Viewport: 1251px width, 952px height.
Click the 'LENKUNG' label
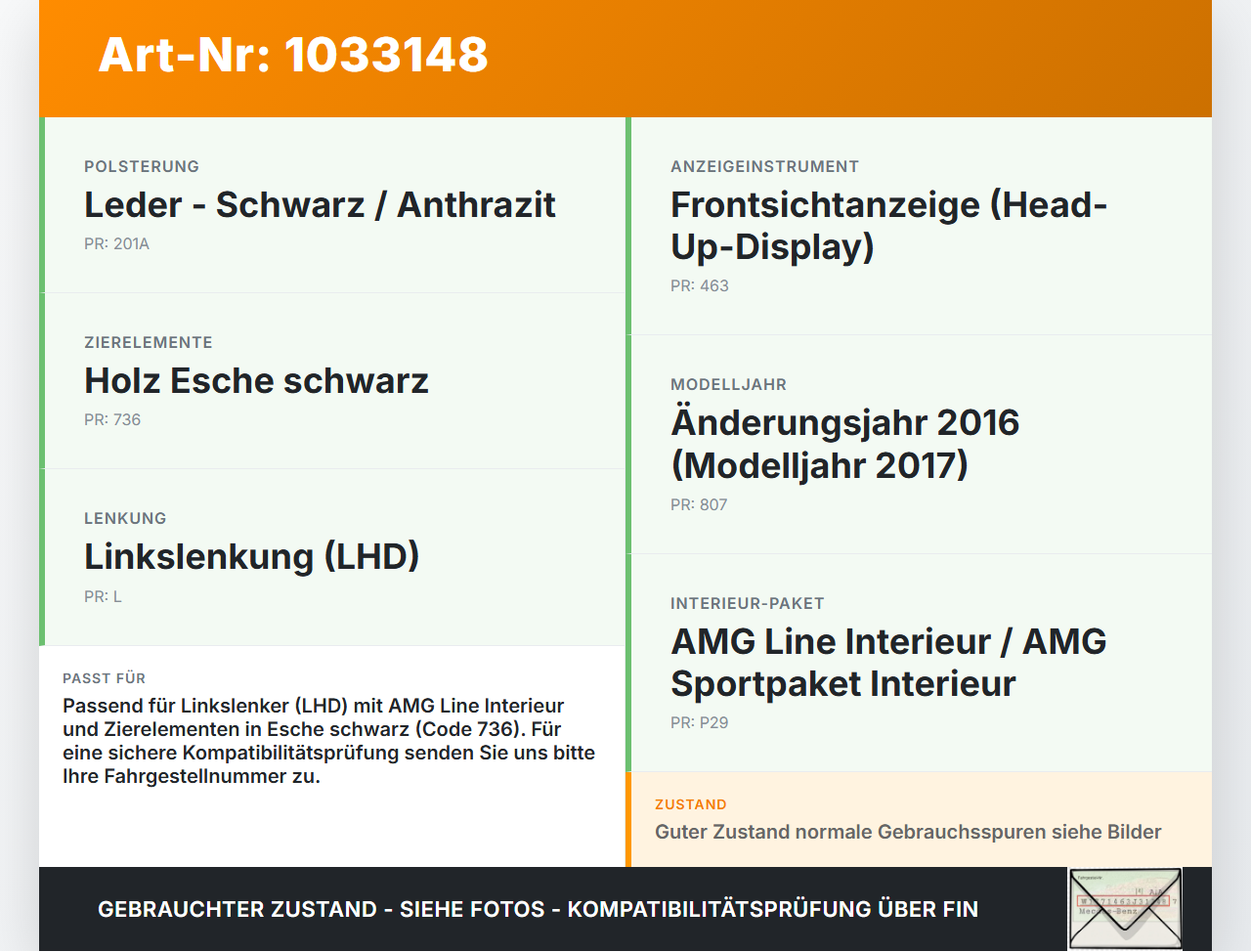point(125,519)
